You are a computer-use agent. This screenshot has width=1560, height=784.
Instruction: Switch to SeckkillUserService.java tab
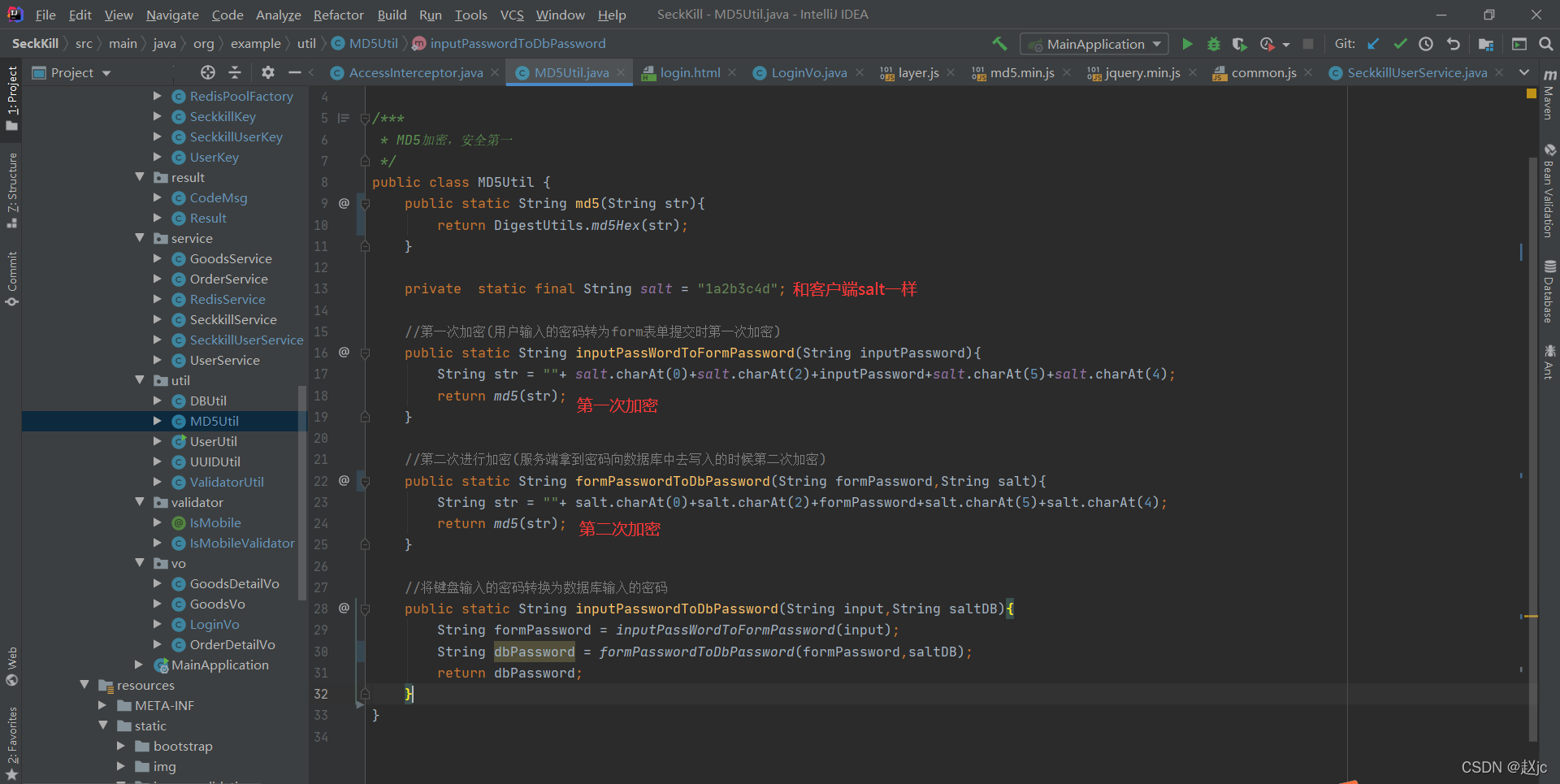click(x=1416, y=72)
